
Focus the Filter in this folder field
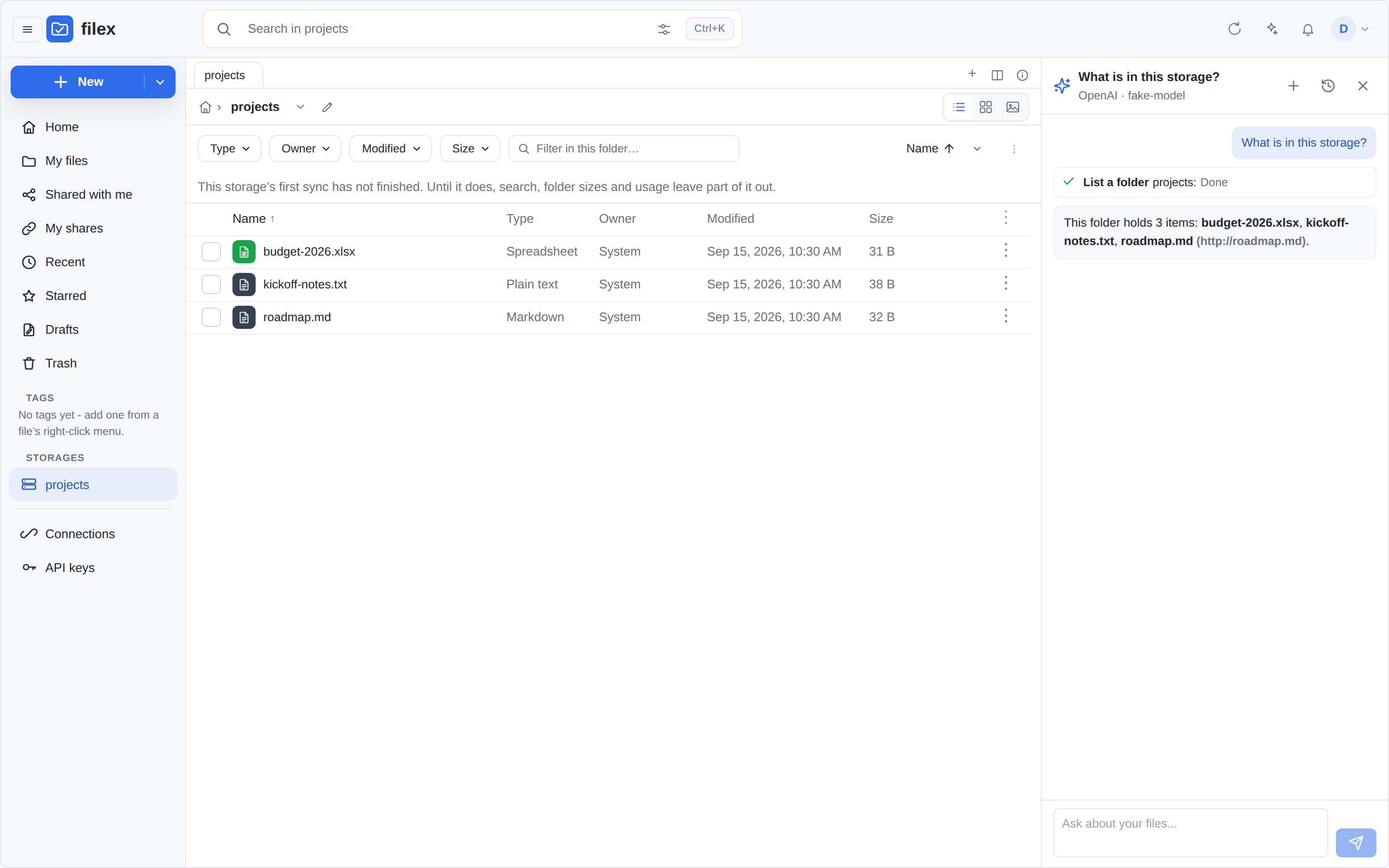[624, 149]
